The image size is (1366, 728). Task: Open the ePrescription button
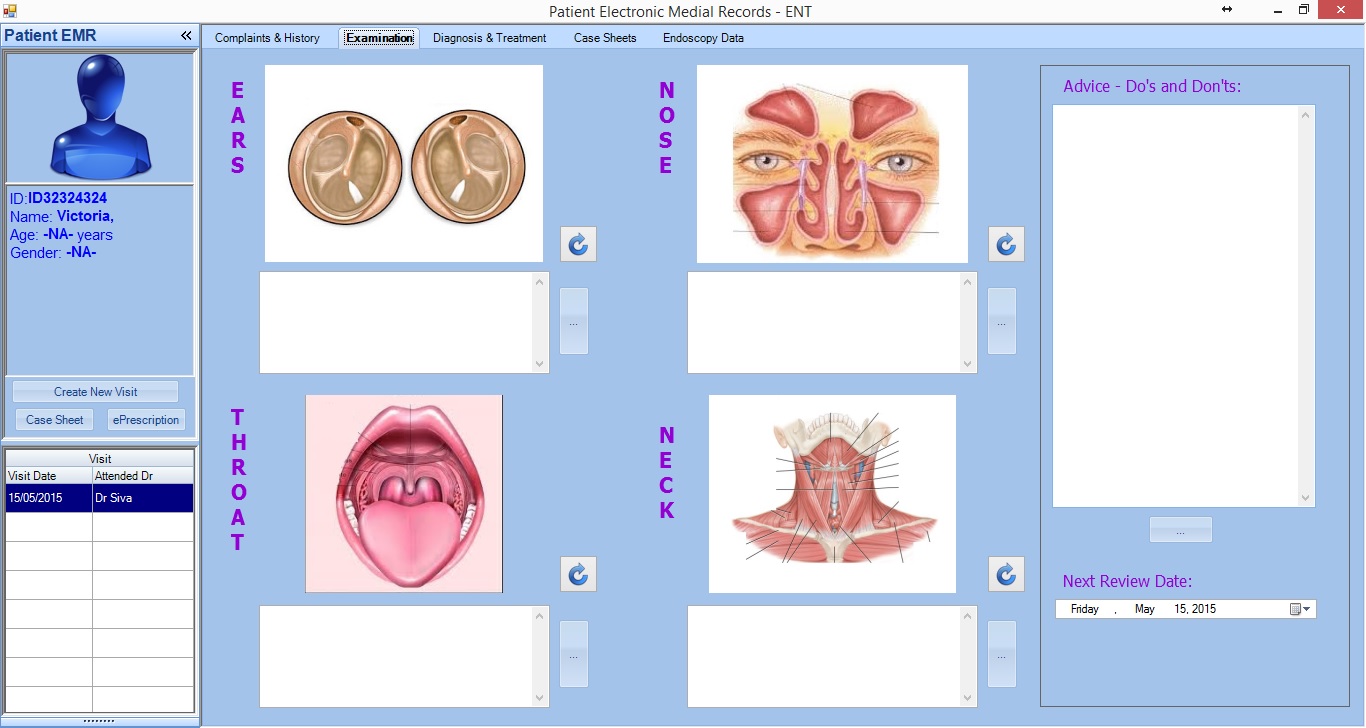[x=146, y=420]
